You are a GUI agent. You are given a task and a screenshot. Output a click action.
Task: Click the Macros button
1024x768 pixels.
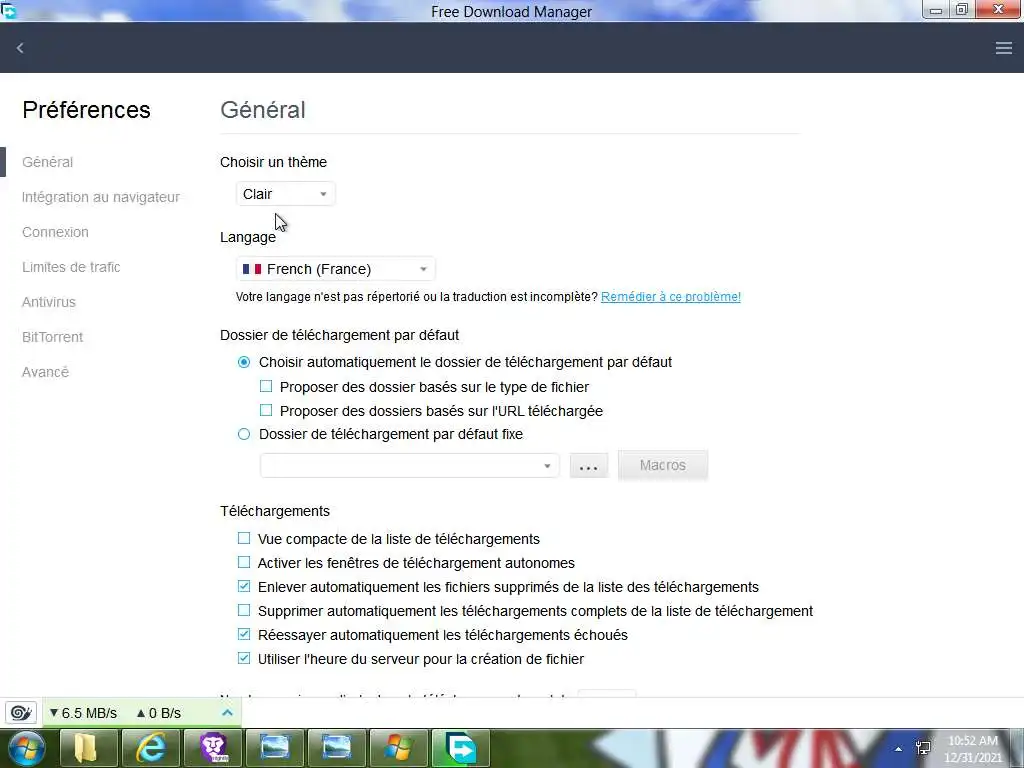pos(663,465)
